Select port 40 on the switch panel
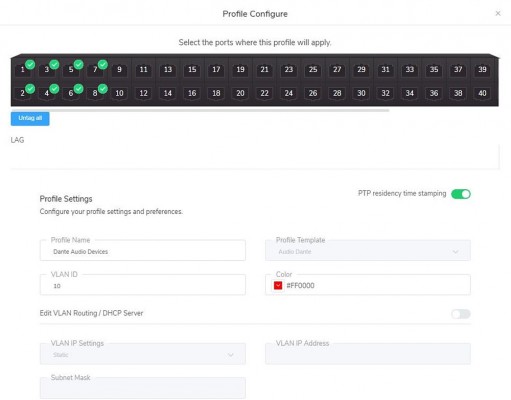511x400 pixels. tap(482, 93)
